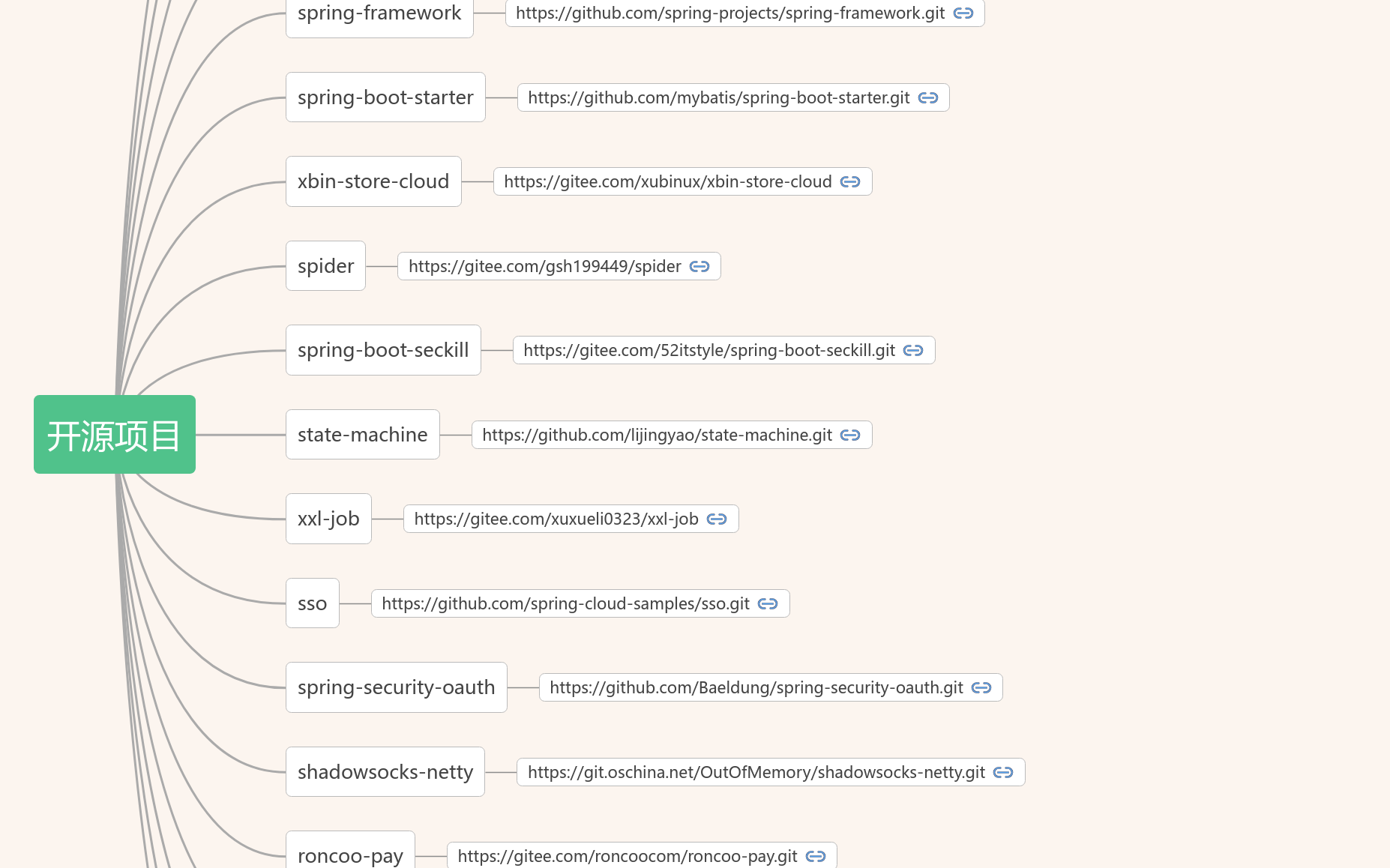
Task: Select the xbin-store-cloud node
Action: (x=373, y=181)
